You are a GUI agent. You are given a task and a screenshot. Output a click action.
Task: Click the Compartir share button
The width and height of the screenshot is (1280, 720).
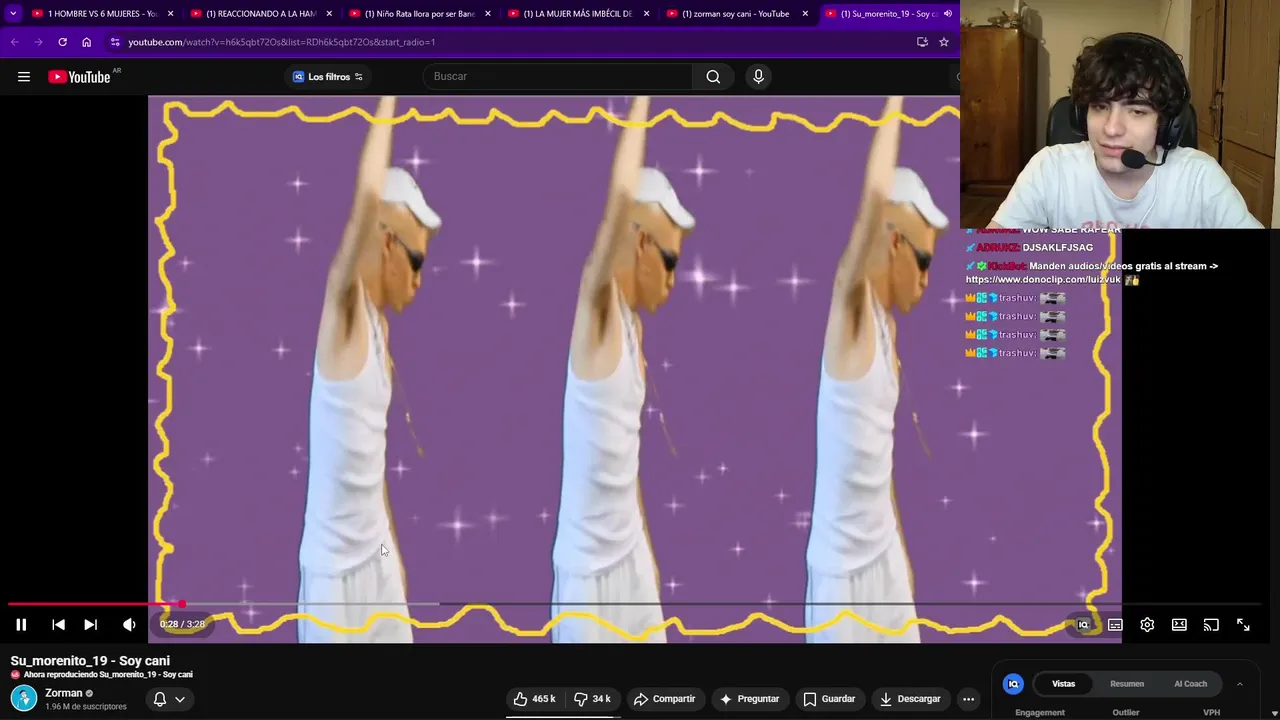pos(664,699)
